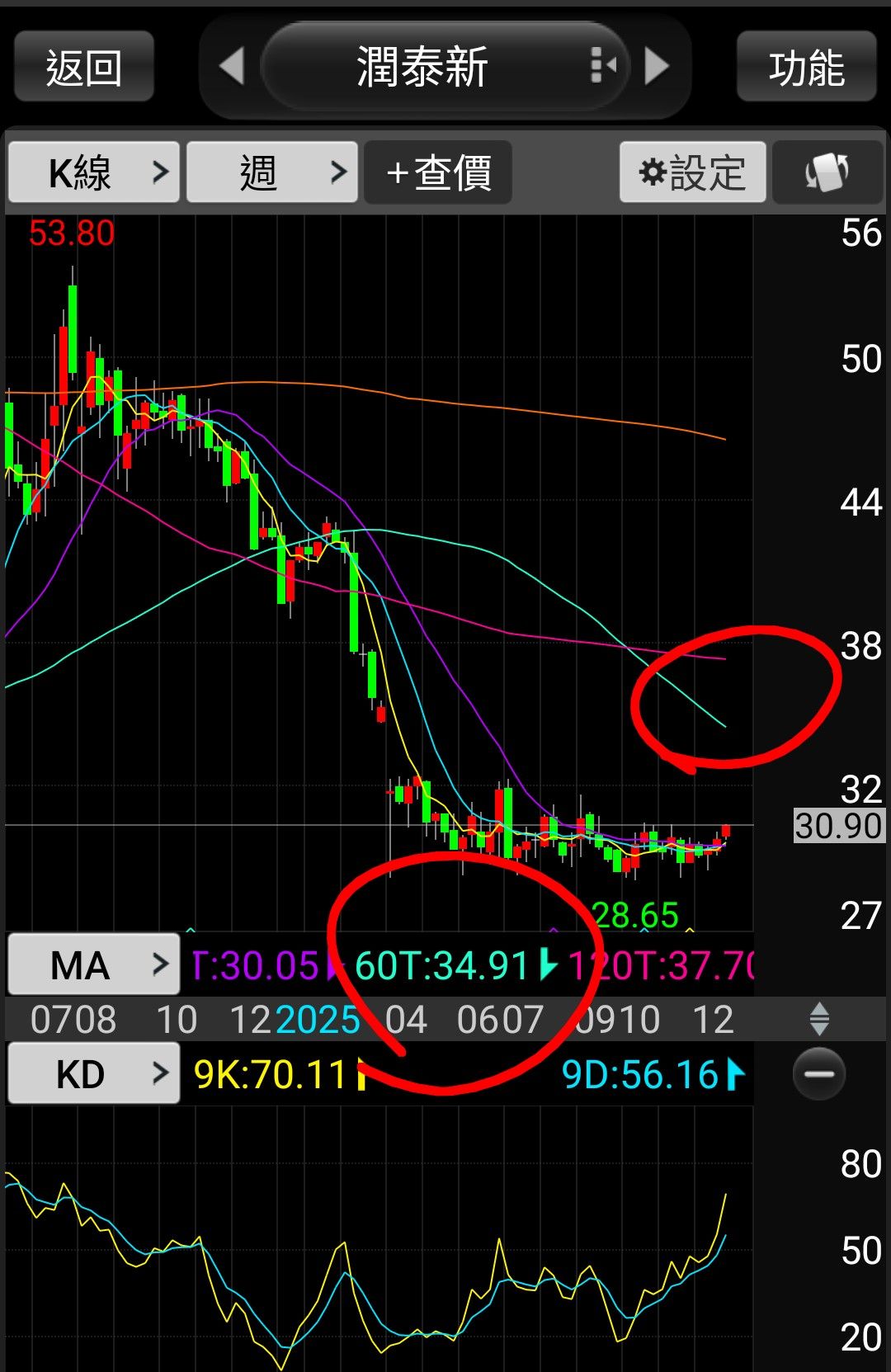Tap the KD axis label 80
This screenshot has width=891, height=1372.
pyautogui.click(x=861, y=1165)
